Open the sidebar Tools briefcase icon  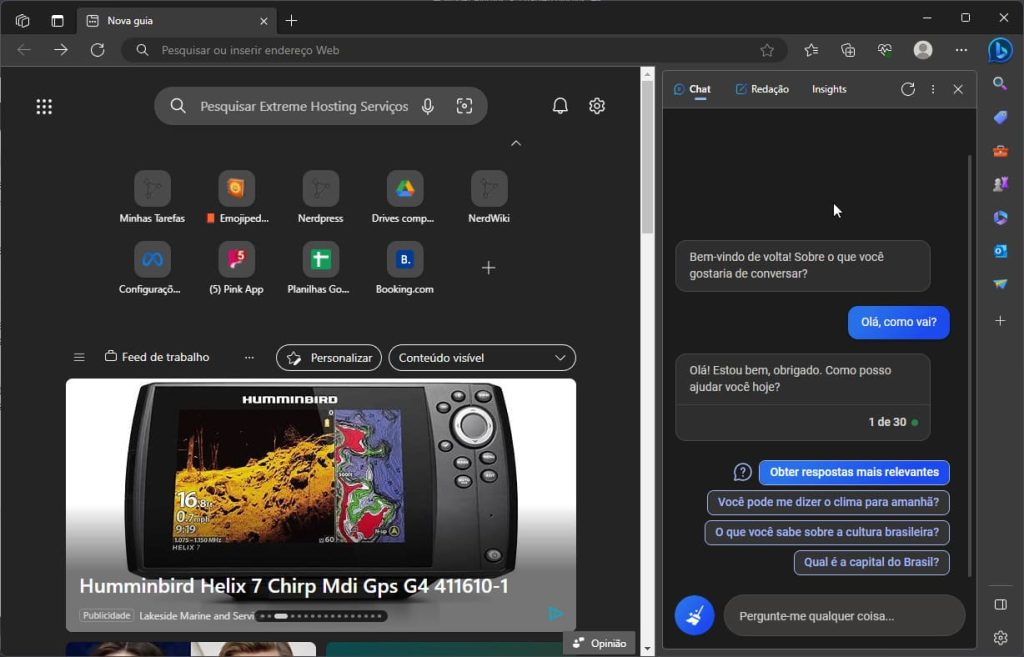click(x=1000, y=152)
